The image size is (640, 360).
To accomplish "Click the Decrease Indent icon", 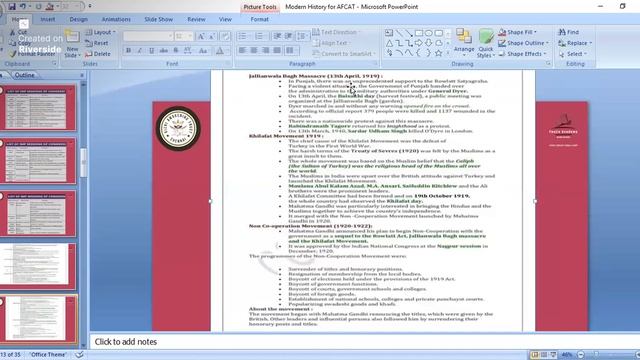I will click(x=278, y=36).
